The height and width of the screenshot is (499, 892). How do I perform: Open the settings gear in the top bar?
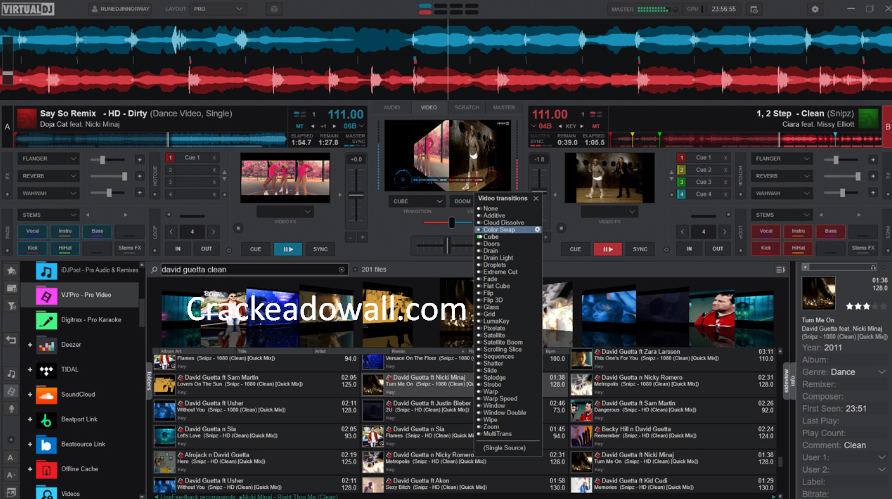point(815,9)
